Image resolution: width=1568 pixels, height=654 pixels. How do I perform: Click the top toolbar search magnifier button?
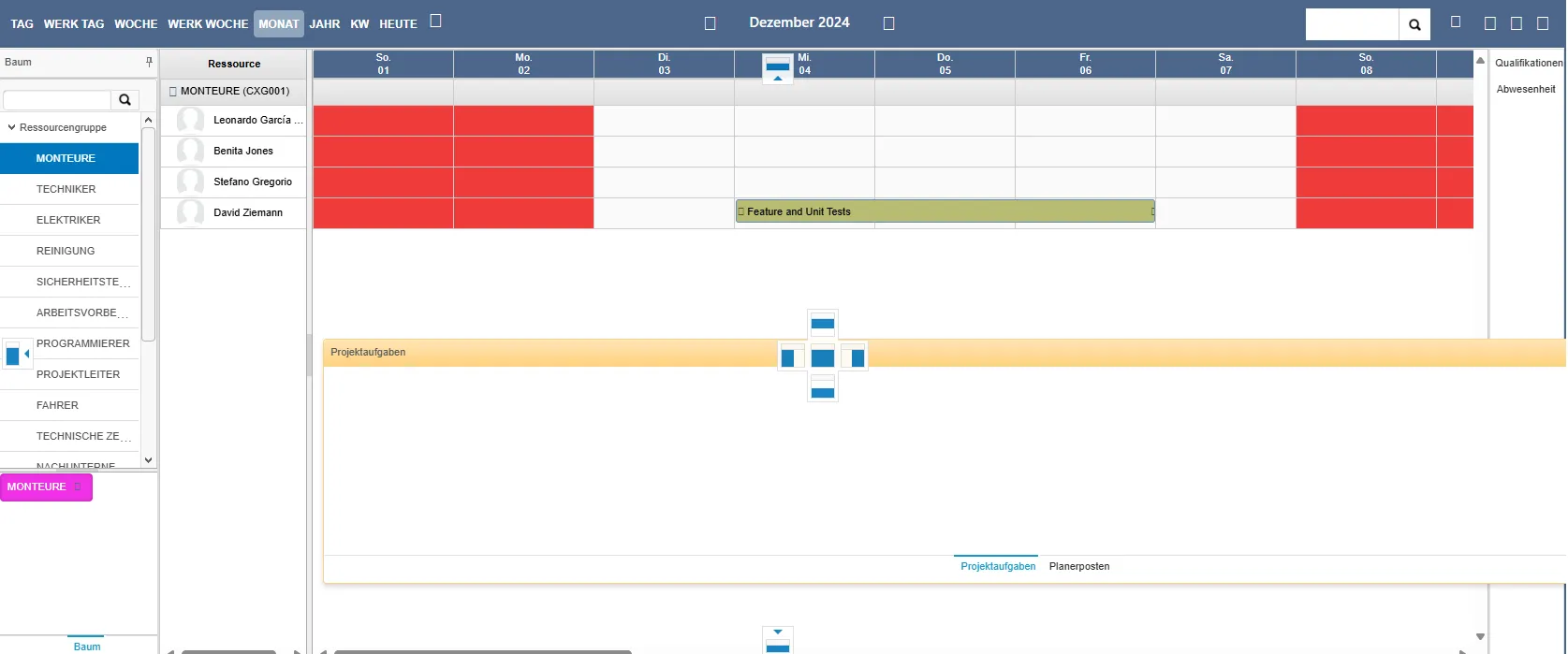click(x=1414, y=24)
